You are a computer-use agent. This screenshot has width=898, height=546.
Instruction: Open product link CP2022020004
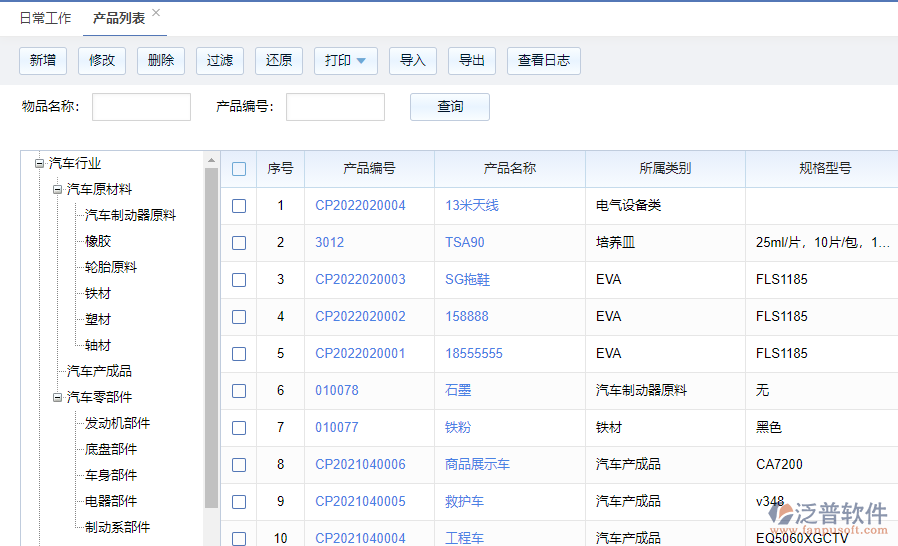tap(360, 206)
